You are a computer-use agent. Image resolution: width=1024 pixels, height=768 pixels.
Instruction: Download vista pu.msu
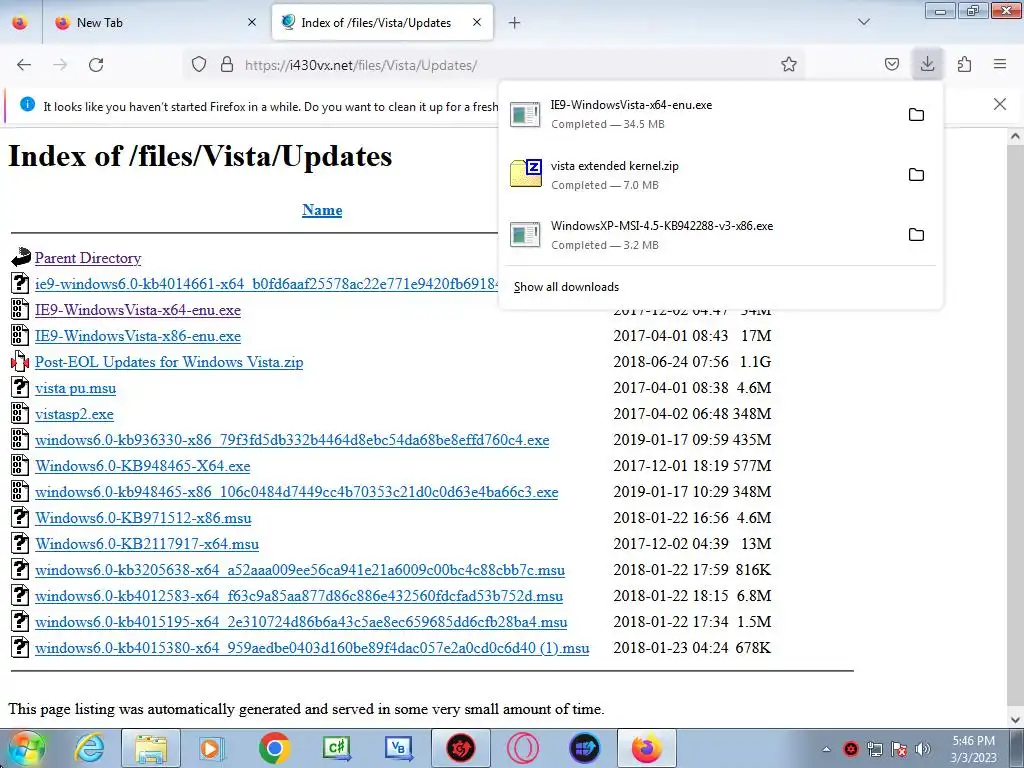tap(76, 388)
